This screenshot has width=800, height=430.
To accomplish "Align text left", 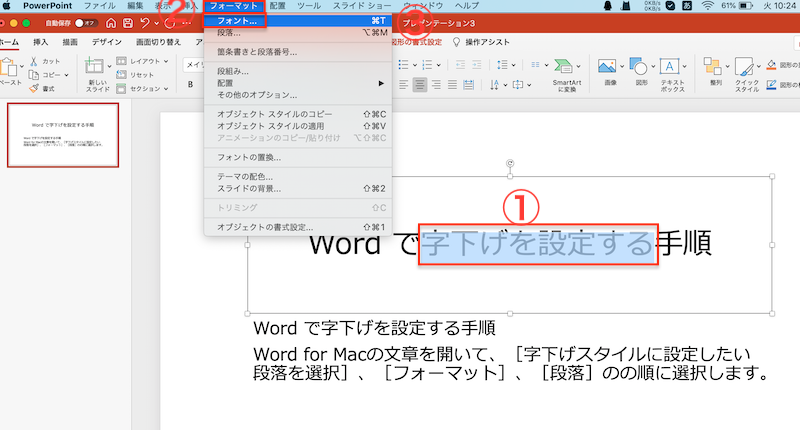I will (x=404, y=85).
